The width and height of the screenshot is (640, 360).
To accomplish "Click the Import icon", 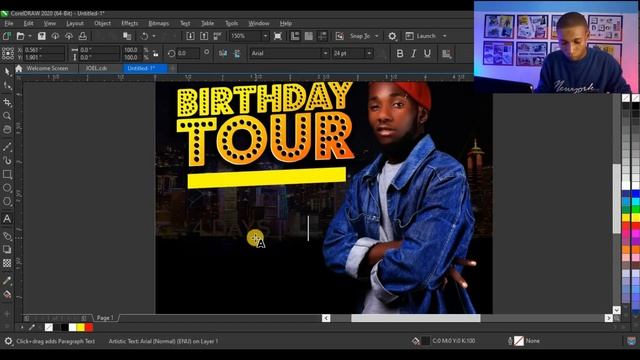I will coord(190,36).
